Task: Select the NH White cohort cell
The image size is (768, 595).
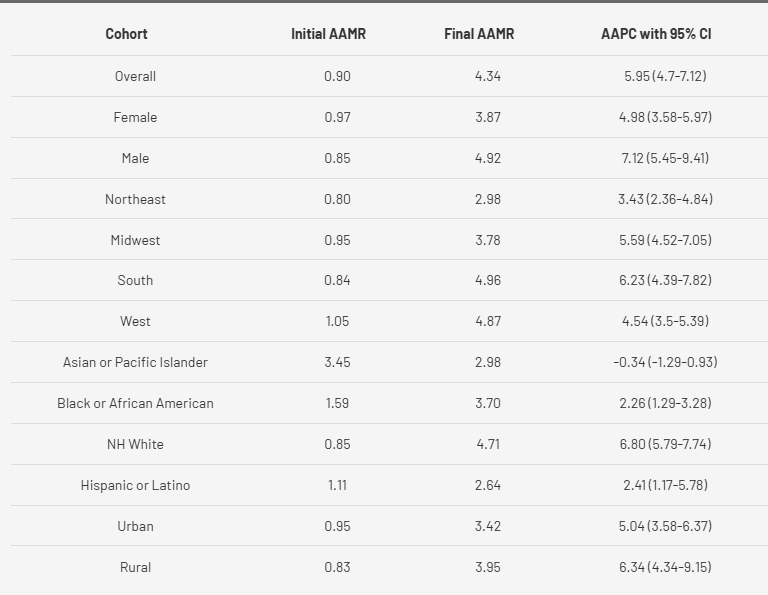Action: [135, 444]
